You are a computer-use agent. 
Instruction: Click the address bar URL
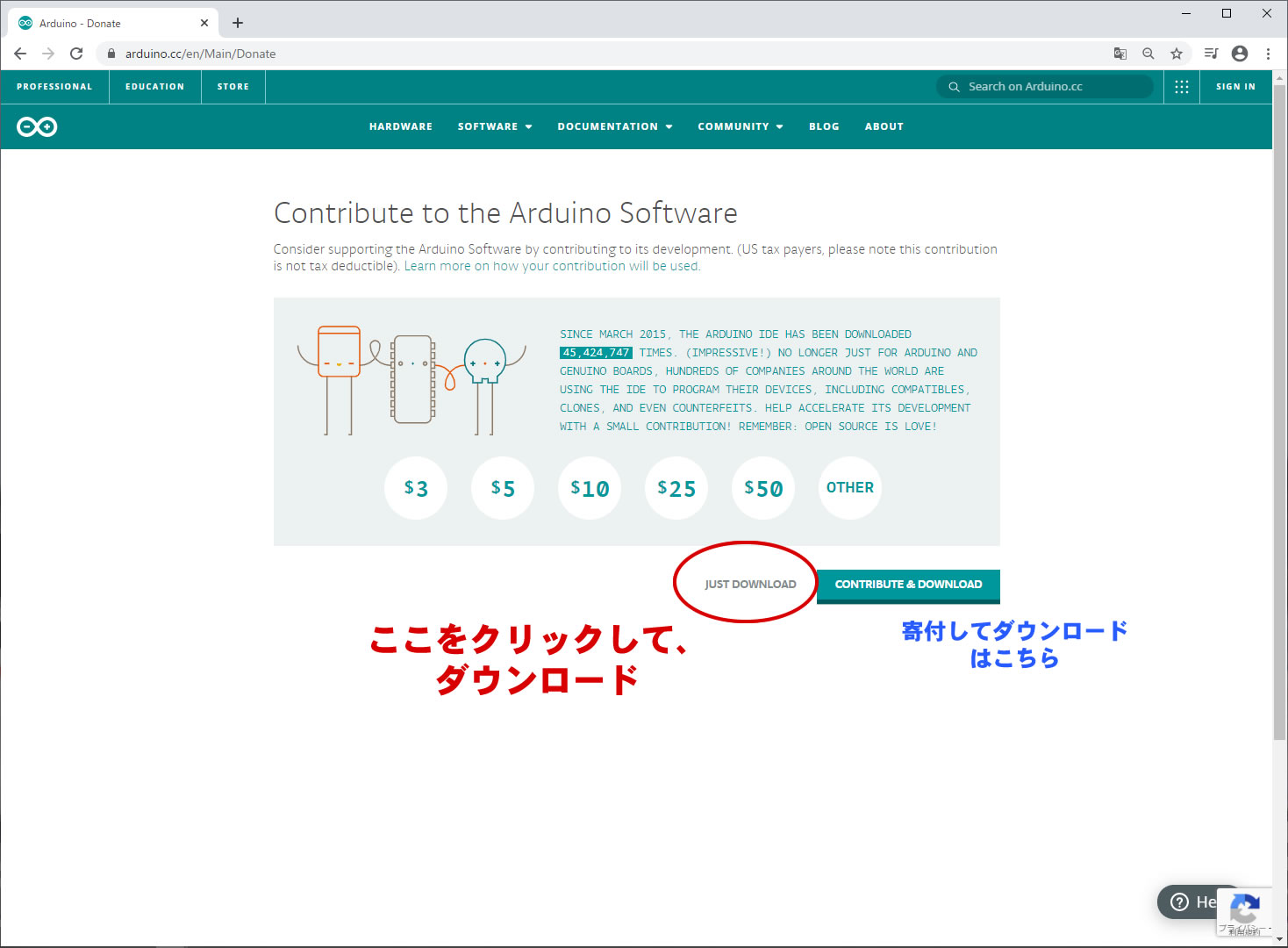click(x=200, y=54)
